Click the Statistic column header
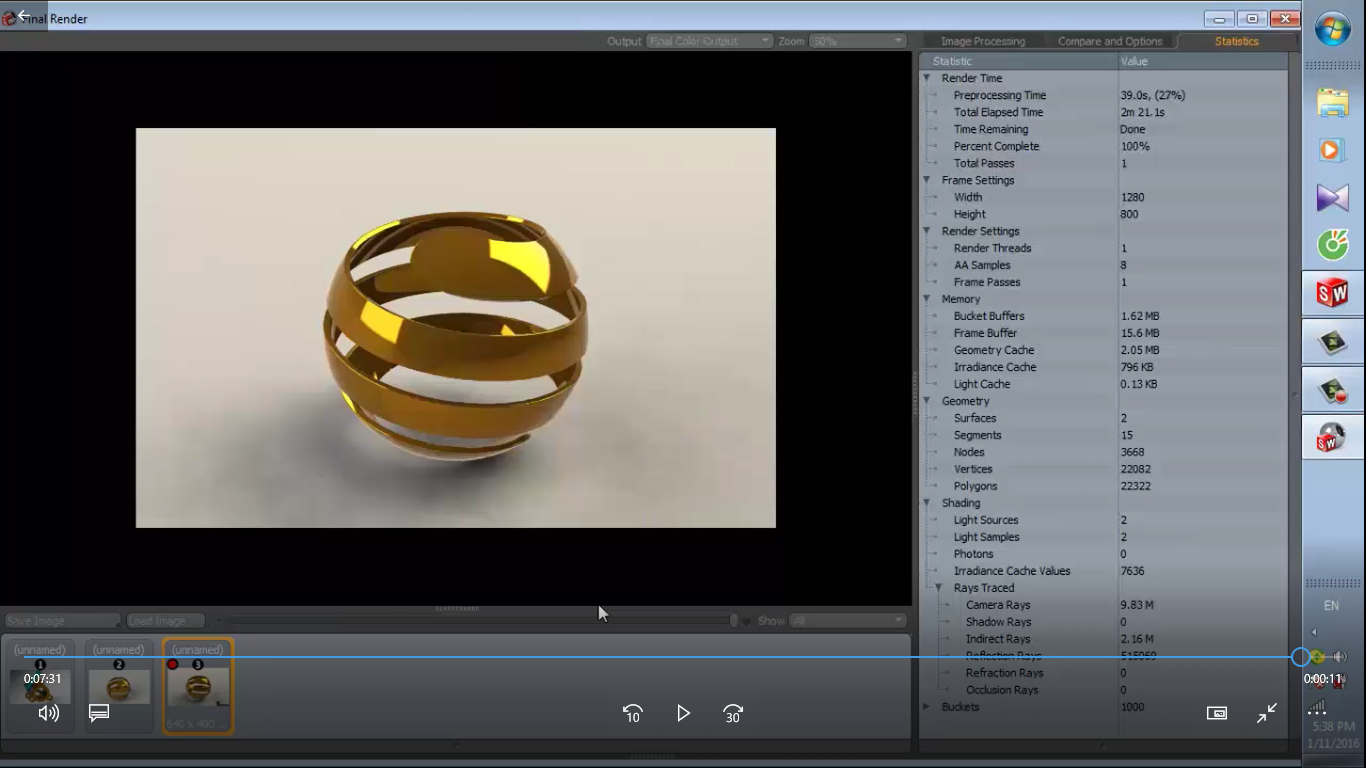 click(1018, 61)
